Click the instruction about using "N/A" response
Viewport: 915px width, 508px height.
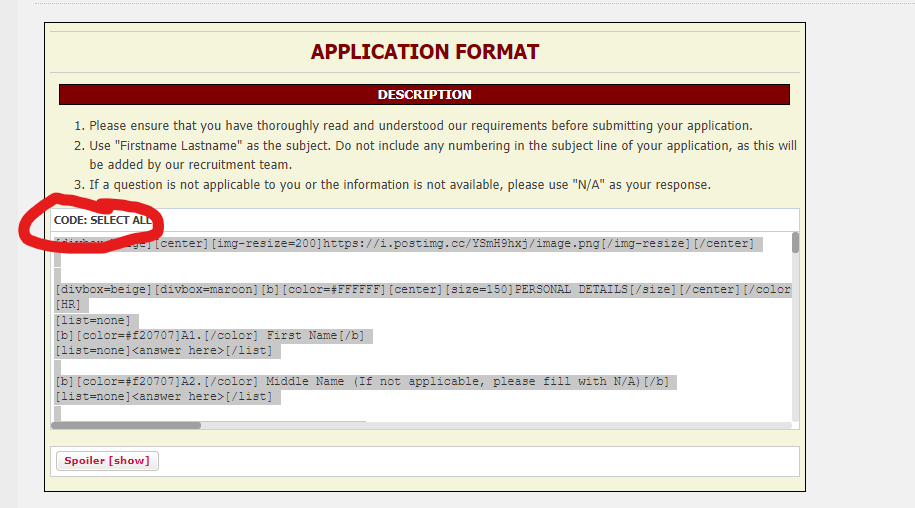click(400, 185)
